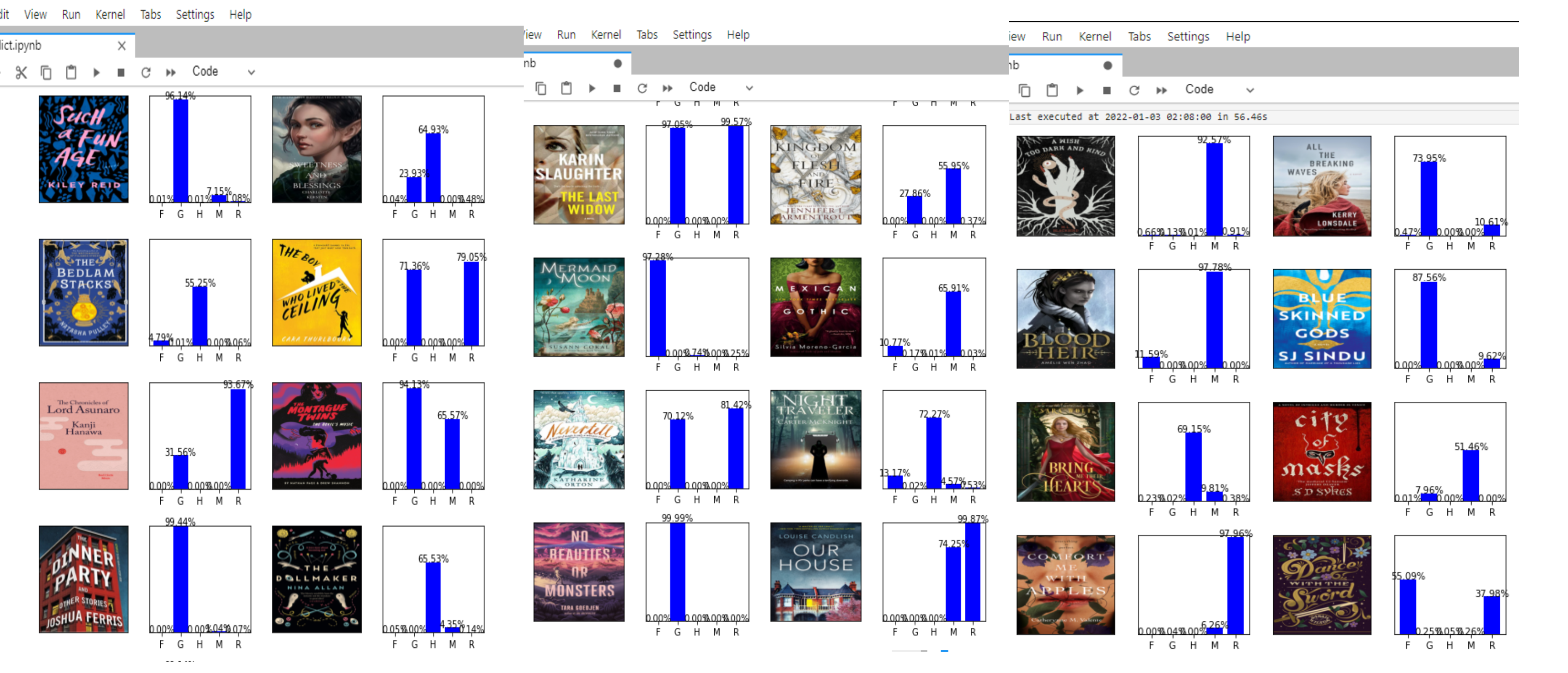This screenshot has width=1568, height=673.
Task: Restart and run all in left notebook
Action: tap(171, 72)
